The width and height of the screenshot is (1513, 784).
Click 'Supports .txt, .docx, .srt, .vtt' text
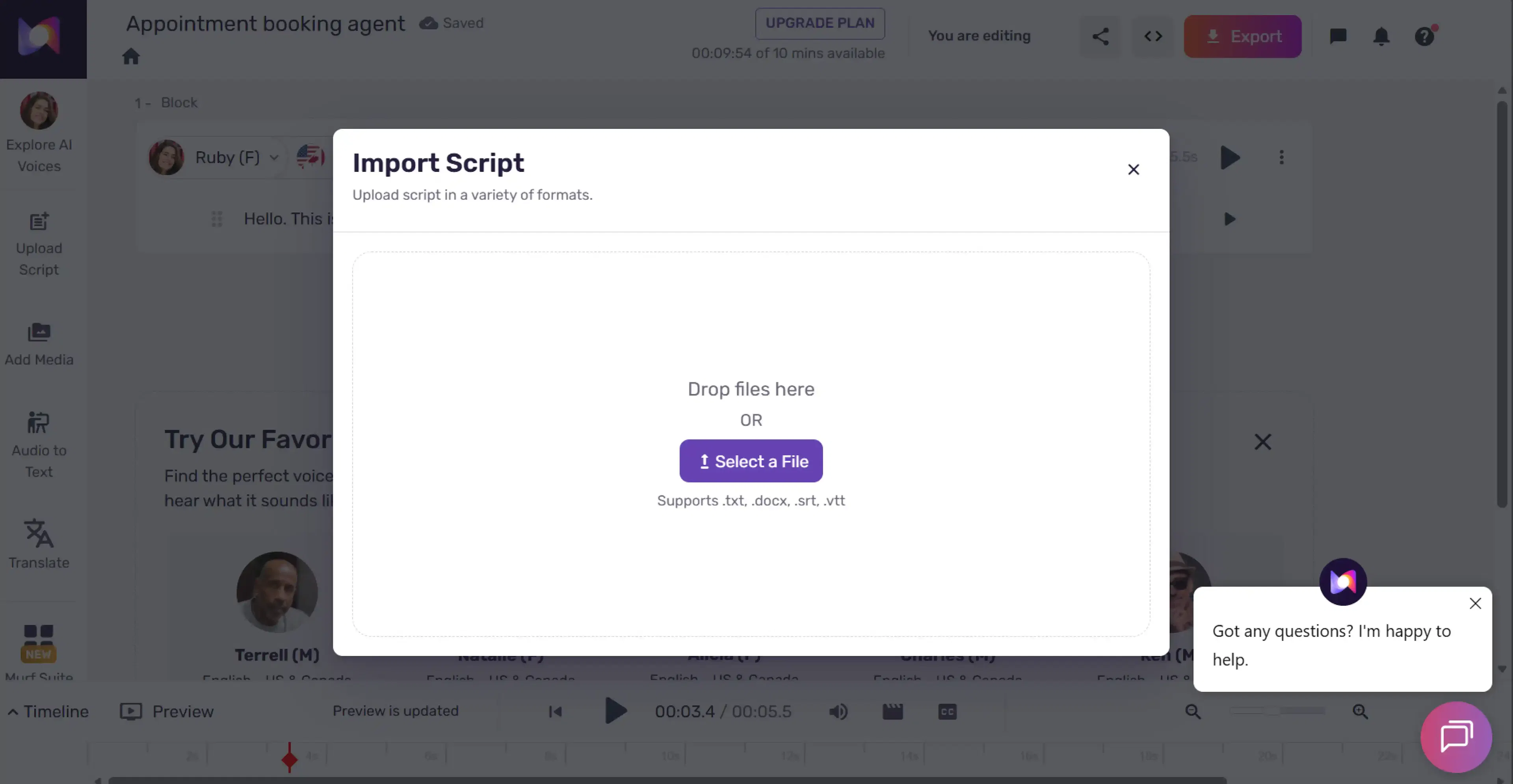[751, 500]
